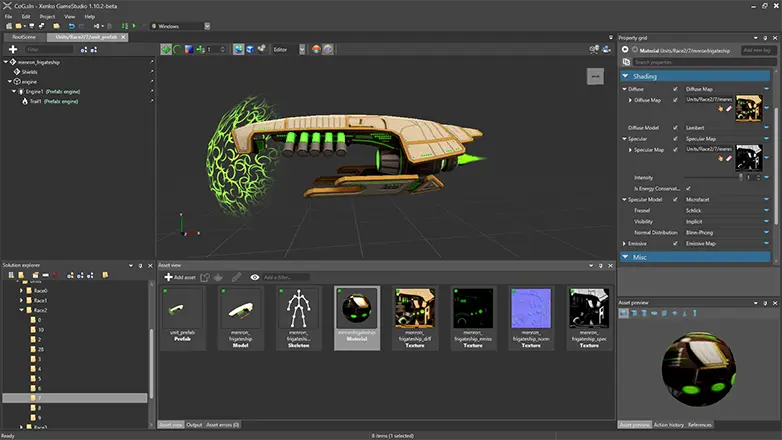Toggle the Emissive checkbox
The width and height of the screenshot is (782, 440).
[675, 243]
